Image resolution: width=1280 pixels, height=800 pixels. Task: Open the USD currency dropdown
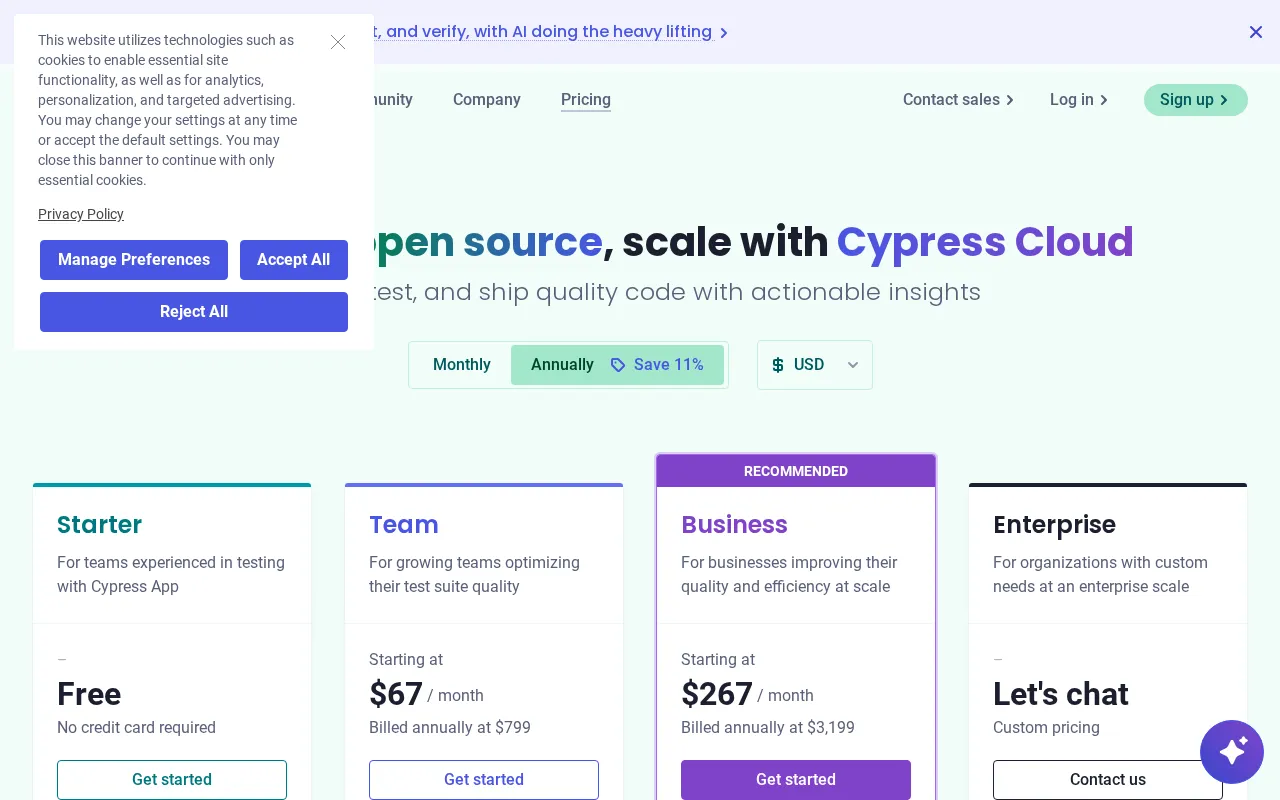click(815, 365)
